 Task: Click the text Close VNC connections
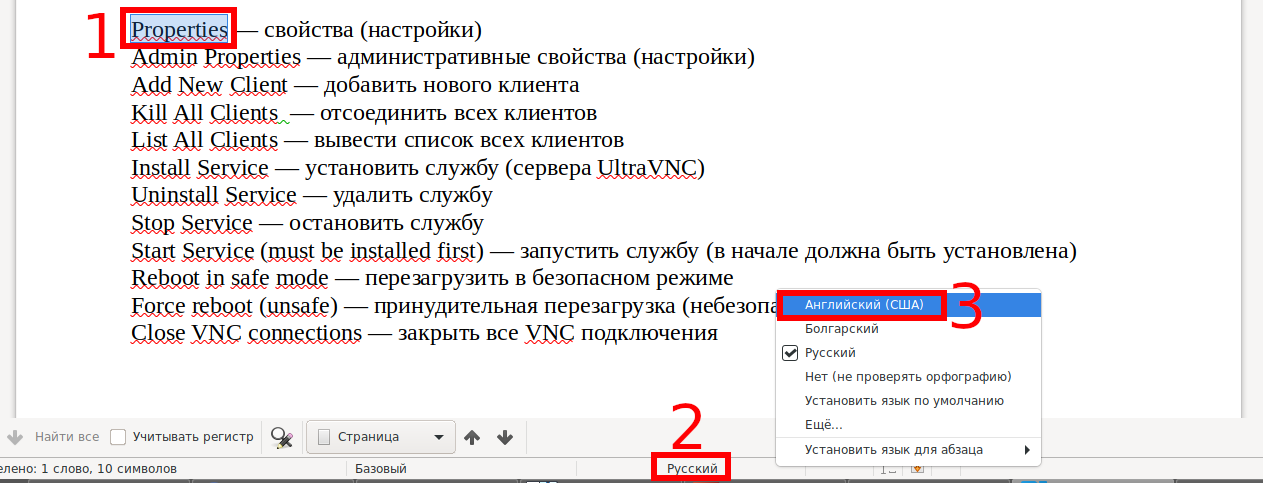click(x=246, y=332)
